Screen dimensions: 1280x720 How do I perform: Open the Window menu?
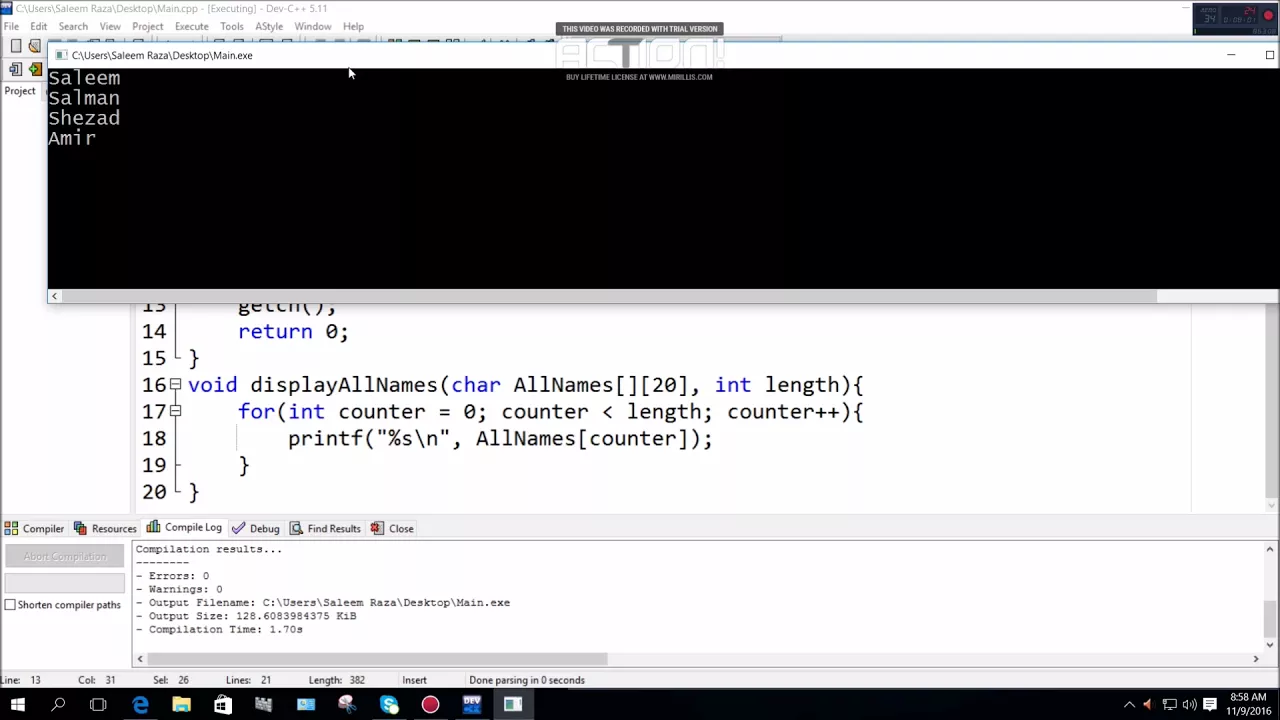click(x=313, y=26)
